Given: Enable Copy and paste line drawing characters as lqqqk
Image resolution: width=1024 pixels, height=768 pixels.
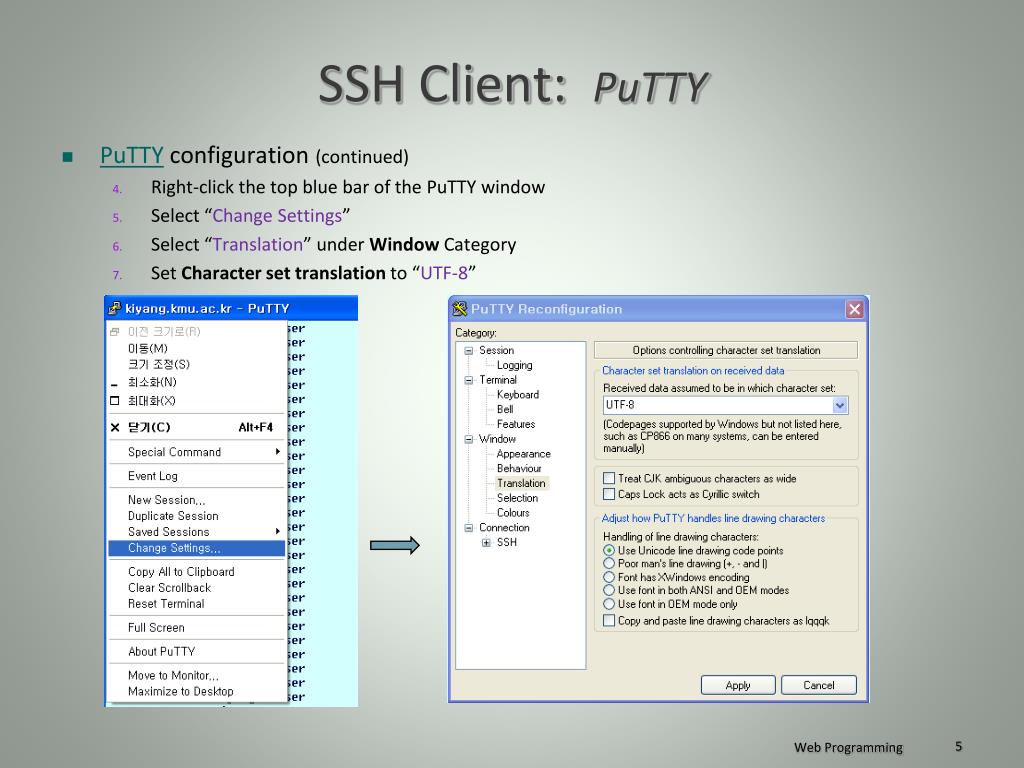Looking at the screenshot, I should coord(609,620).
